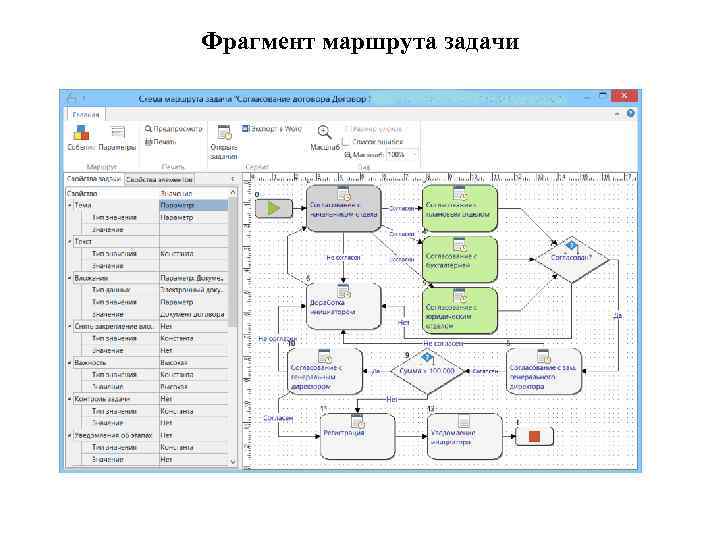The width and height of the screenshot is (720, 540).
Task: Open help via the blue question icon
Action: [x=631, y=113]
